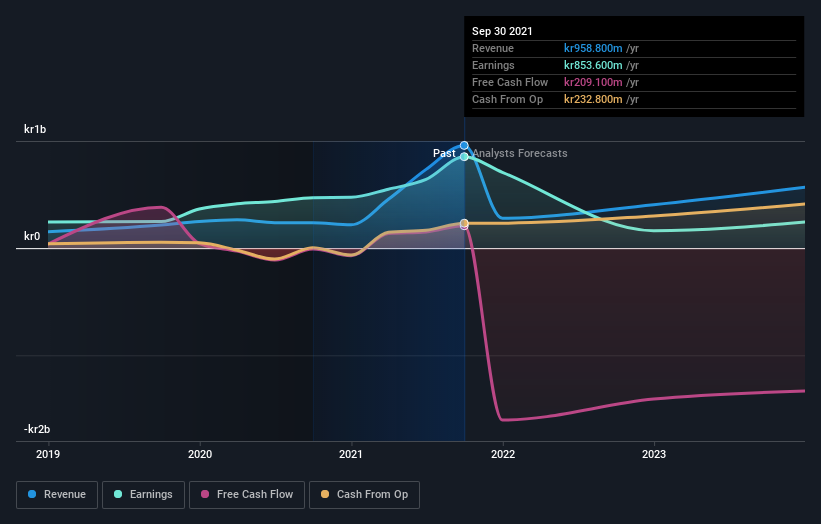This screenshot has height=524, width=821.
Task: Toggle the Cash From Op legend button
Action: click(x=364, y=495)
